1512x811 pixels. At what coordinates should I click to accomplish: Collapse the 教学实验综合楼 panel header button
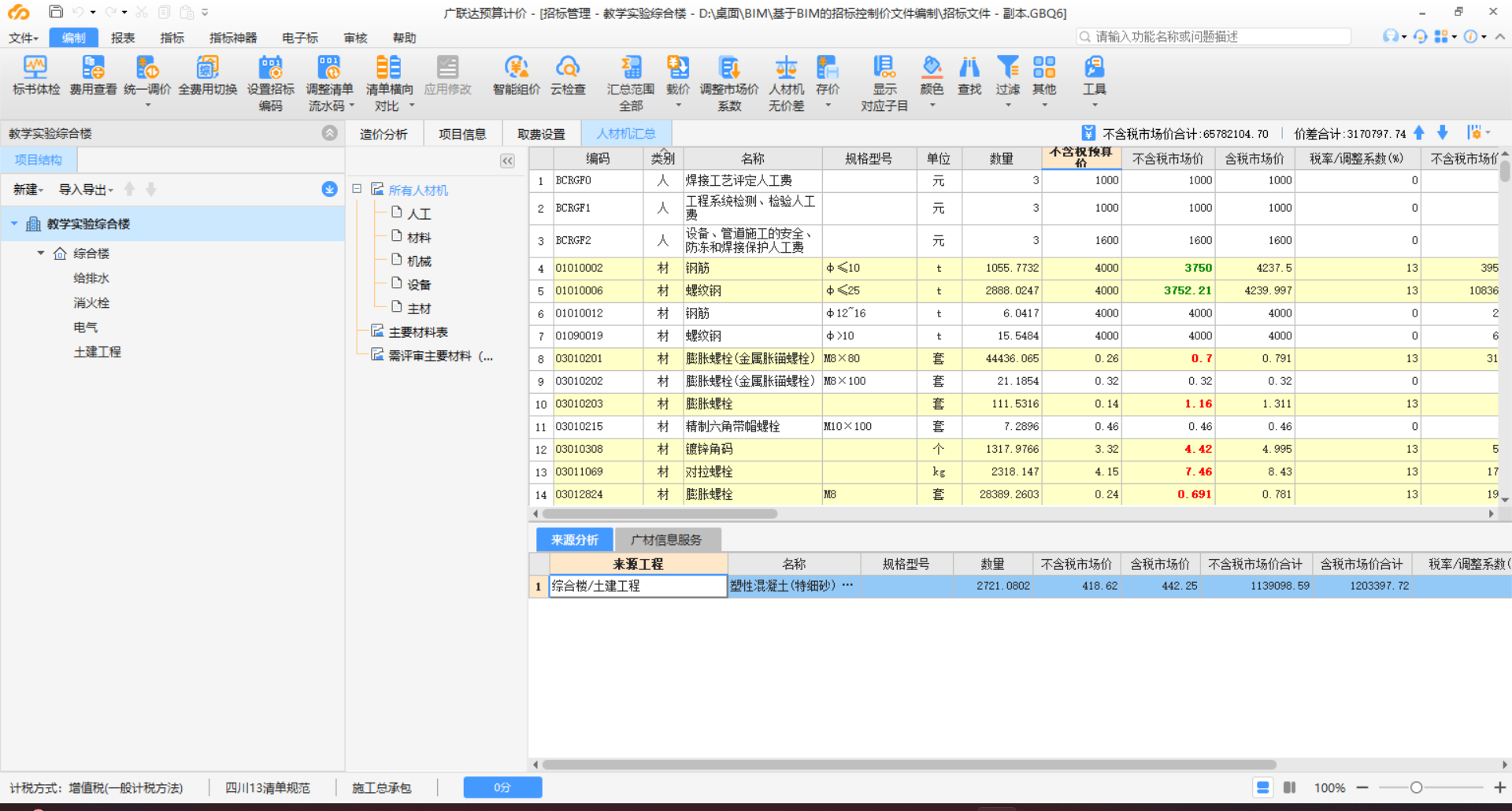coord(330,133)
